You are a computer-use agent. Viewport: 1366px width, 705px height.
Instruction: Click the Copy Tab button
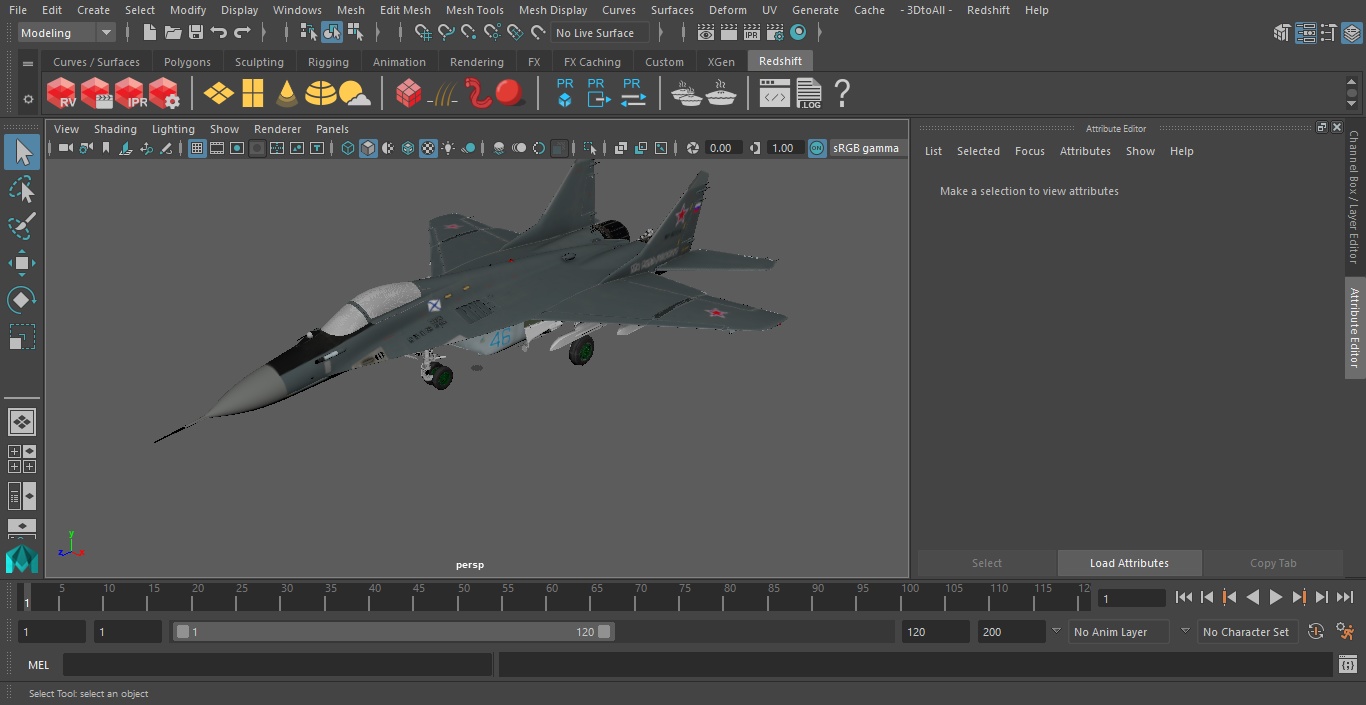[1273, 563]
